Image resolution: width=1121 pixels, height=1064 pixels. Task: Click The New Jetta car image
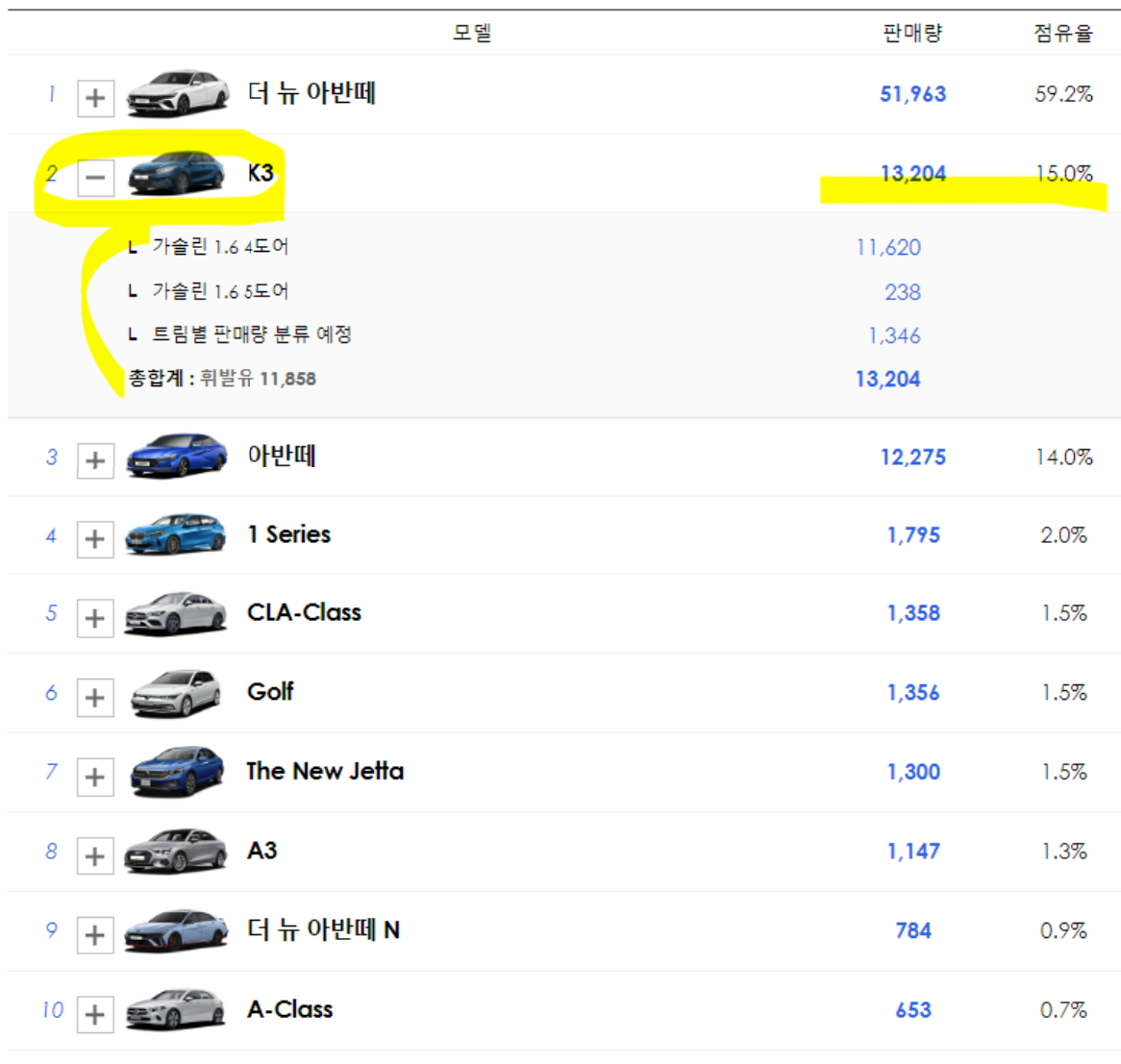177,772
